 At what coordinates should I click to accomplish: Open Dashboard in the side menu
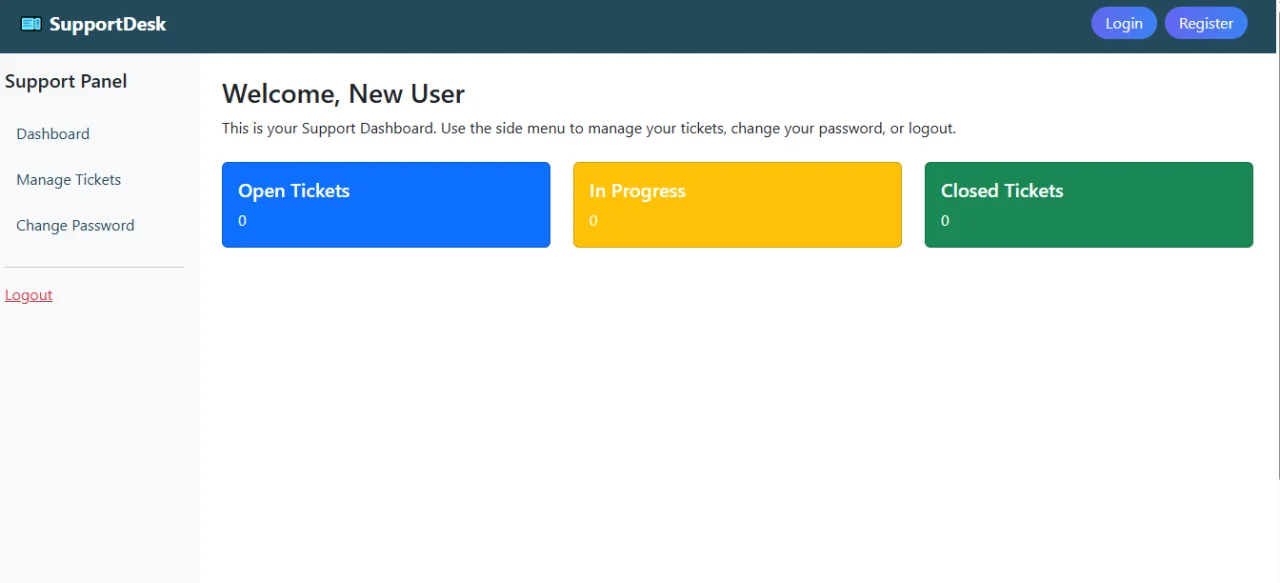coord(53,134)
